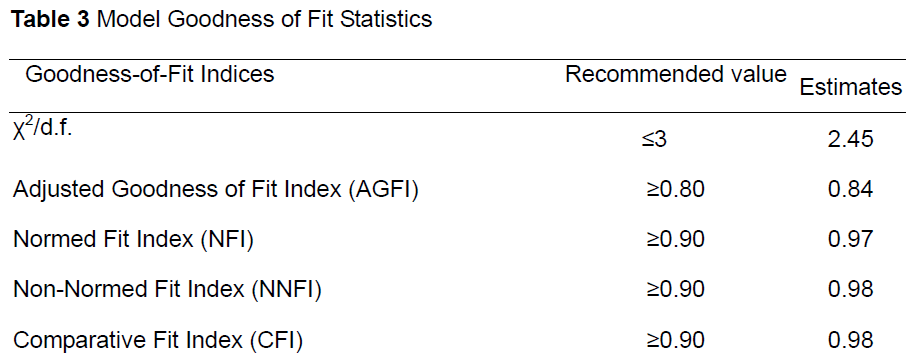Select the NNFI estimate 0.98
The image size is (911, 361).
[x=851, y=290]
